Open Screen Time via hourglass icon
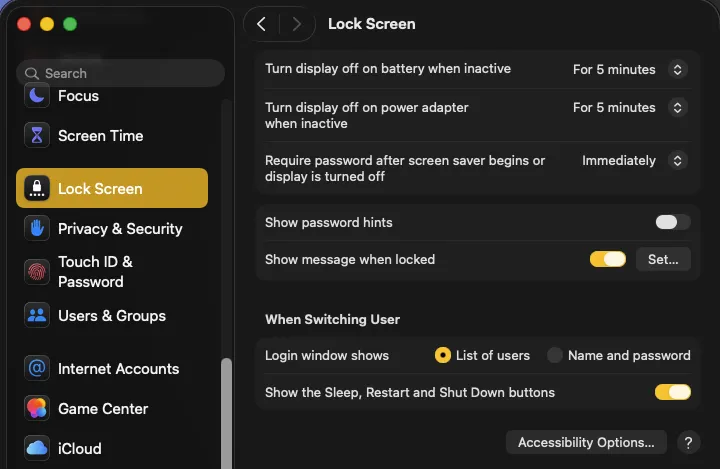720x469 pixels. [37, 135]
